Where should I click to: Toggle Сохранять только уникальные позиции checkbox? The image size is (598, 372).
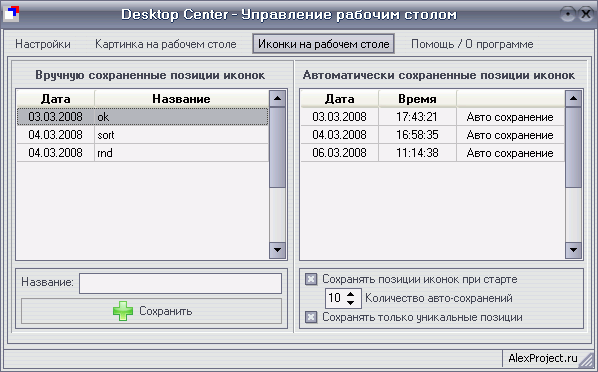311,317
